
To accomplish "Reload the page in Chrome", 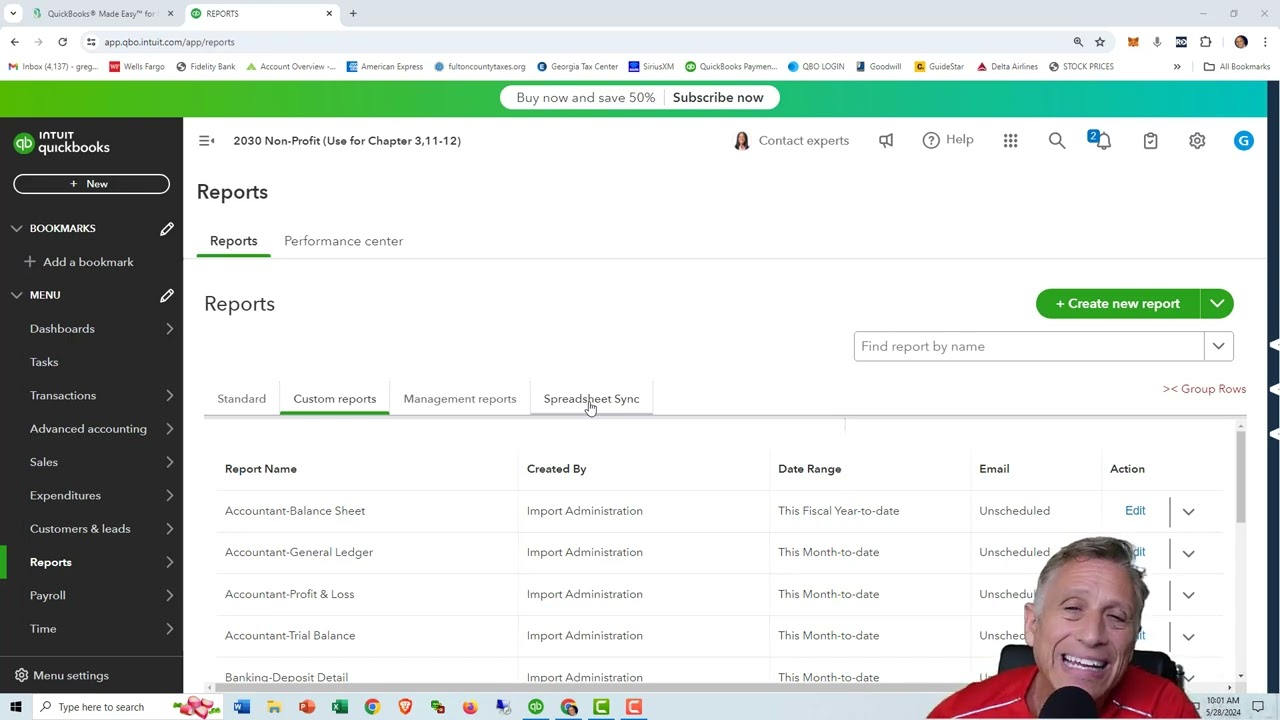I will 62,42.
